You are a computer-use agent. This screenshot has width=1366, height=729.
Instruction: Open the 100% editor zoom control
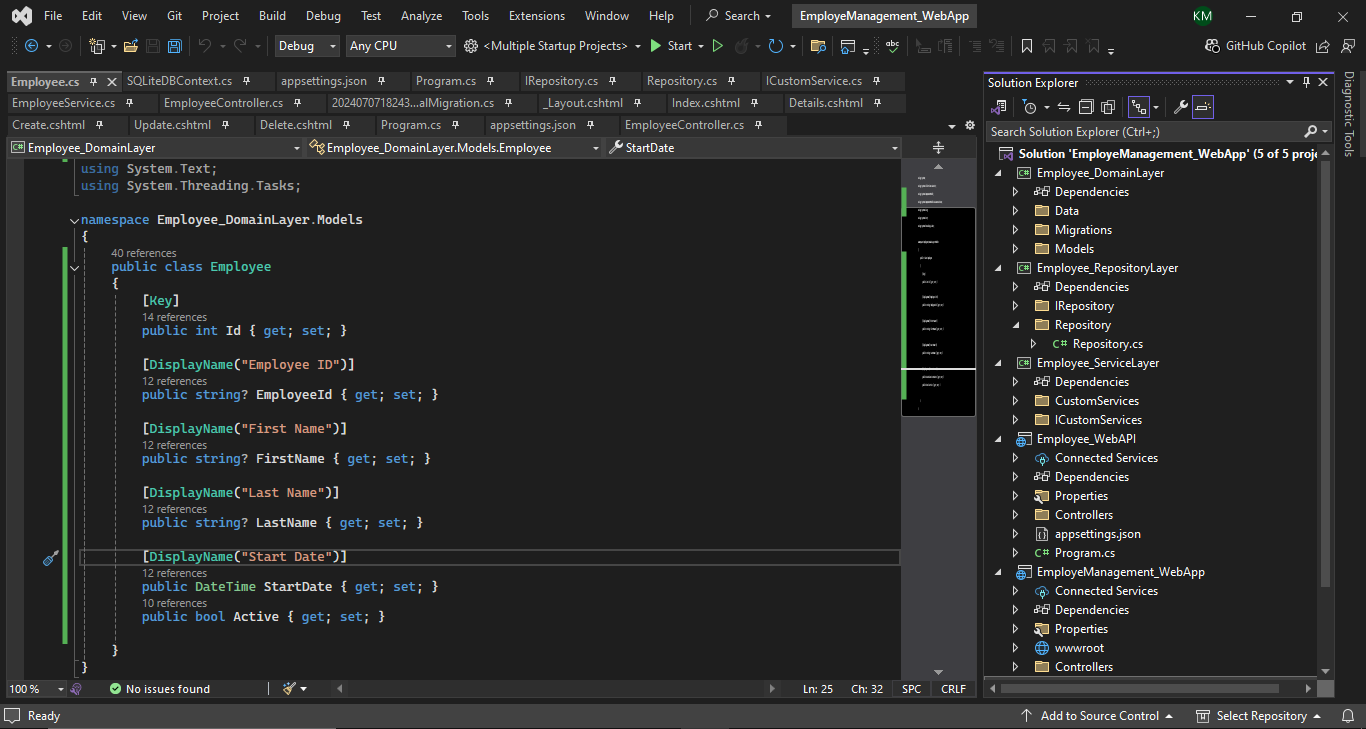(35, 688)
